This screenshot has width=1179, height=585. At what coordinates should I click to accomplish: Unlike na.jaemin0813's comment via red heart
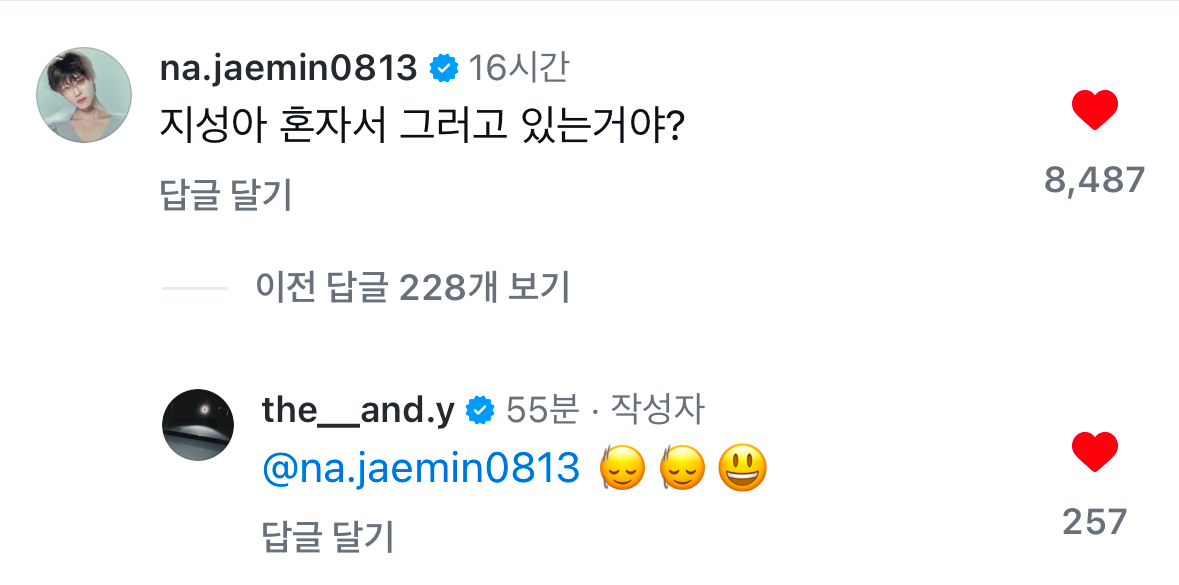1094,110
